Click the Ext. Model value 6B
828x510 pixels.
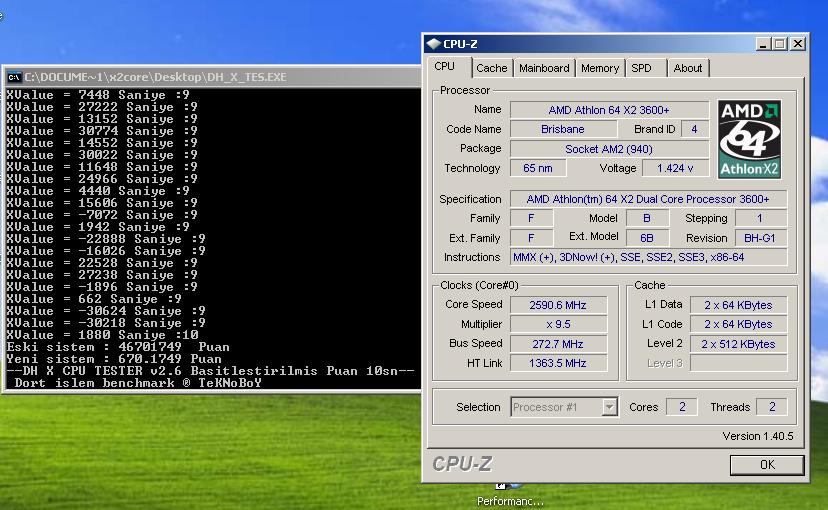point(647,238)
